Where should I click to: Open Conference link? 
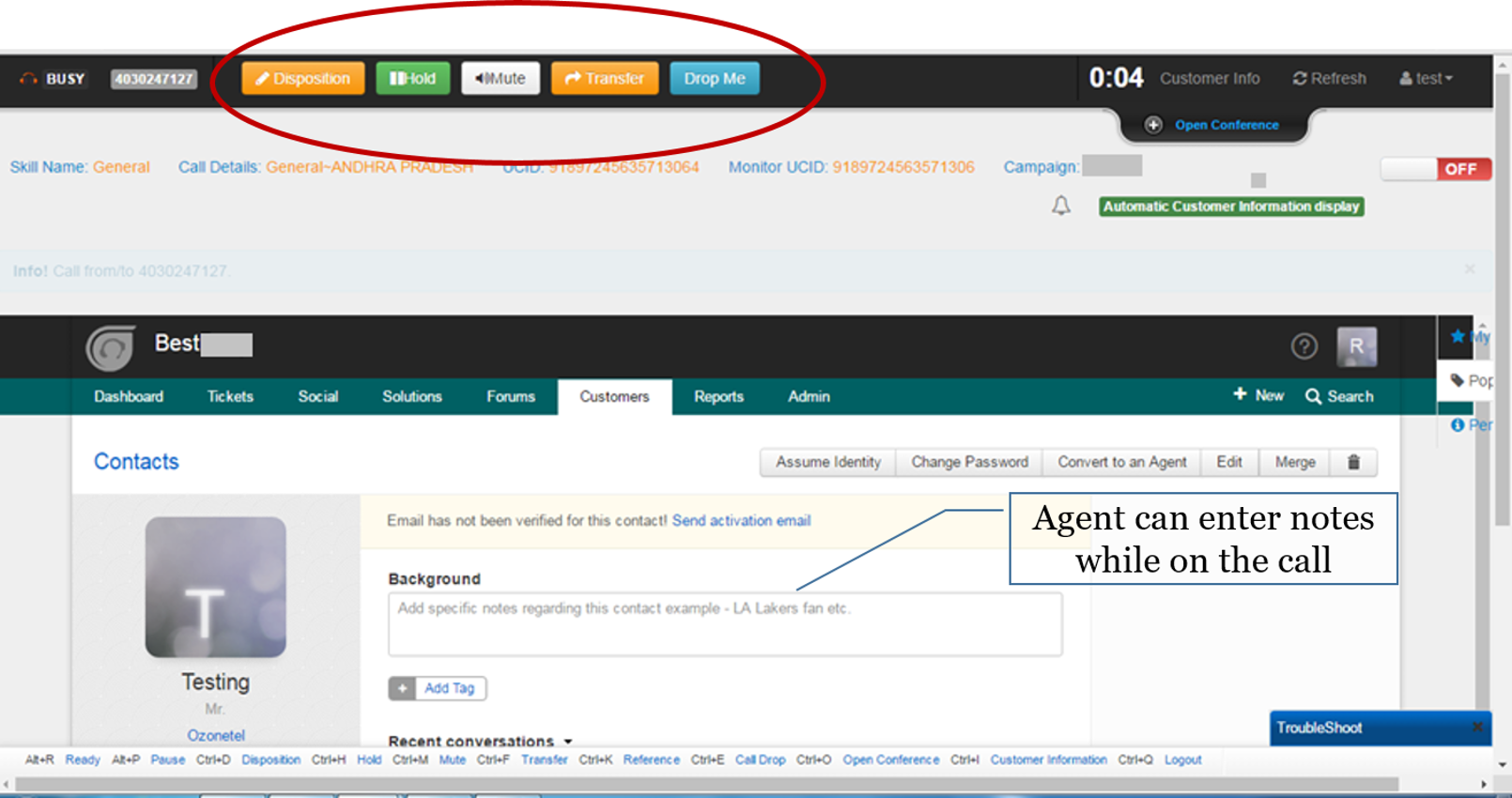click(1227, 125)
